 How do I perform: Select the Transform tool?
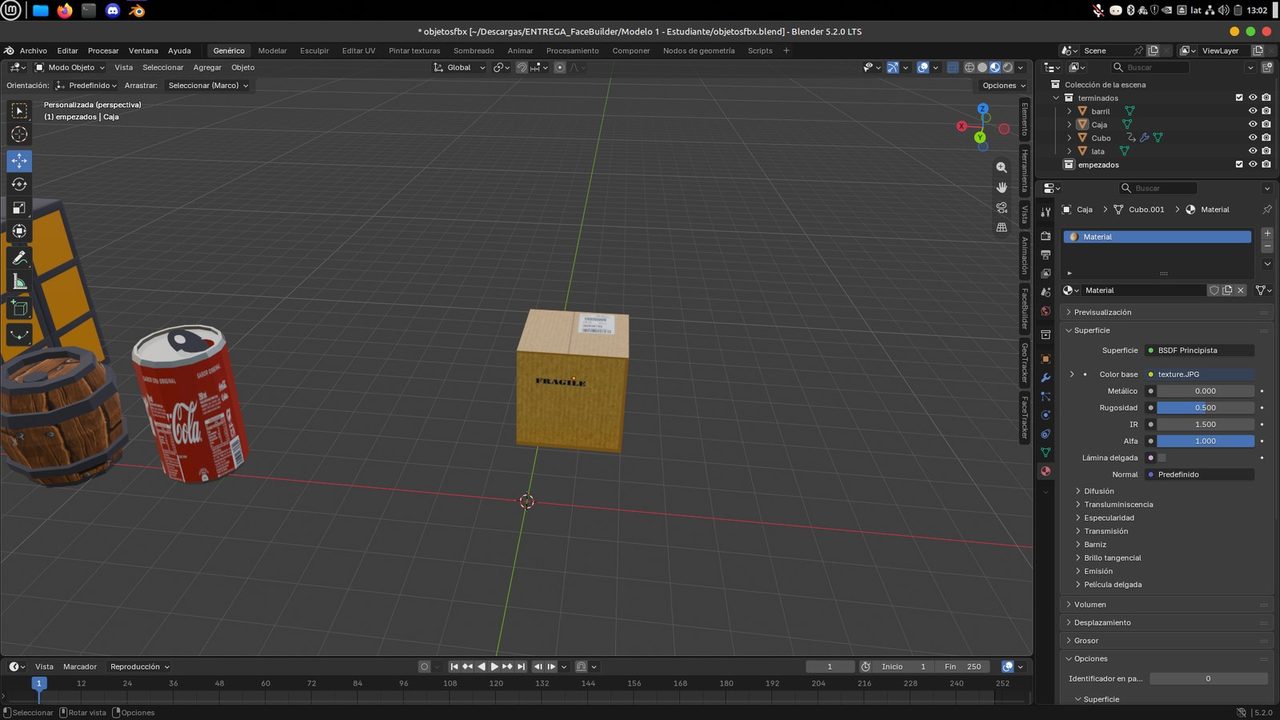19,231
